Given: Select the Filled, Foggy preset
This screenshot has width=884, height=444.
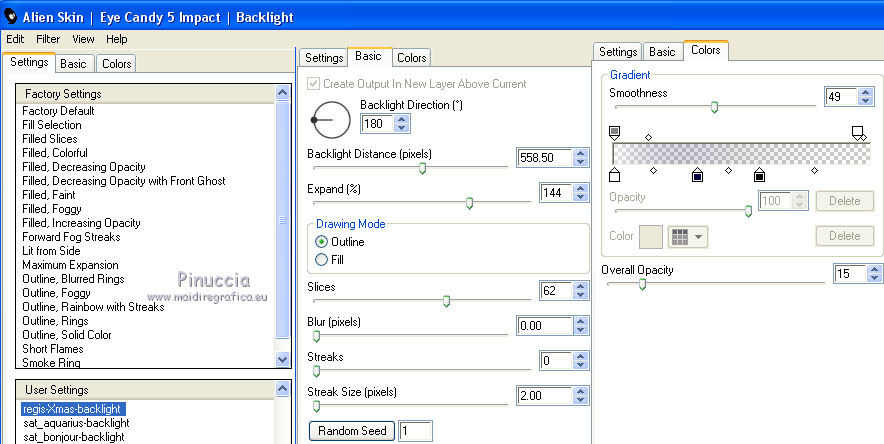Looking at the screenshot, I should pos(52,209).
